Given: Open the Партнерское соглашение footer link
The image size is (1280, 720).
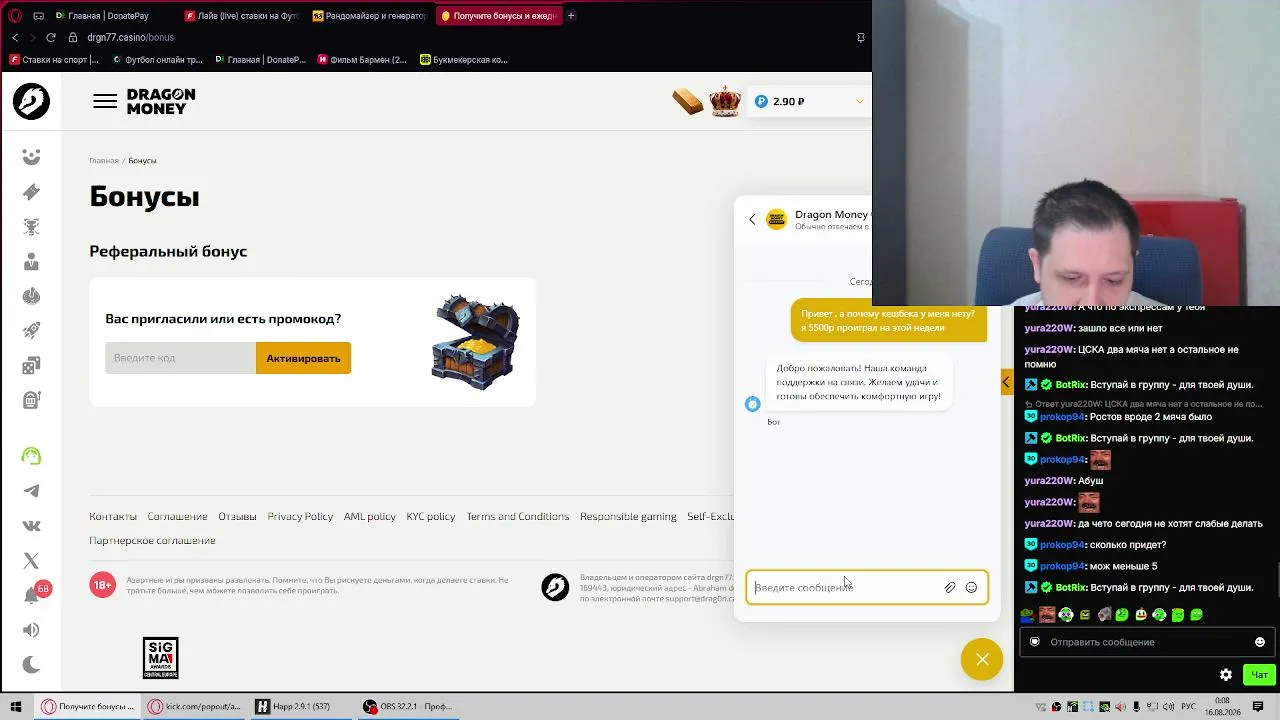Looking at the screenshot, I should click(x=152, y=540).
